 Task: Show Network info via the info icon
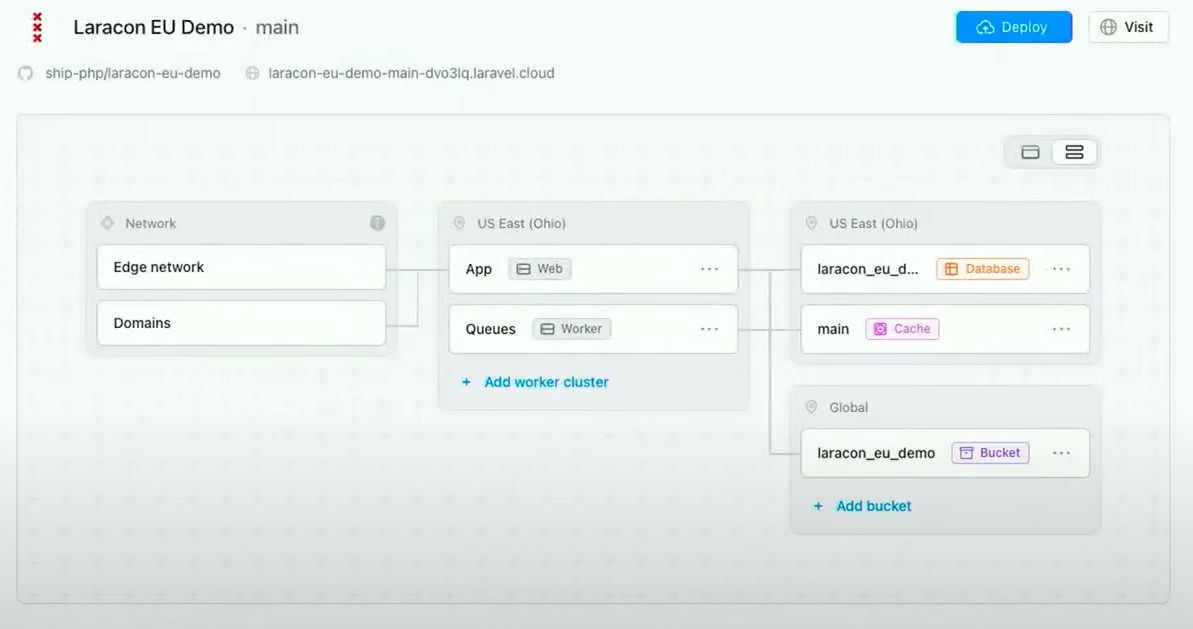(x=377, y=223)
